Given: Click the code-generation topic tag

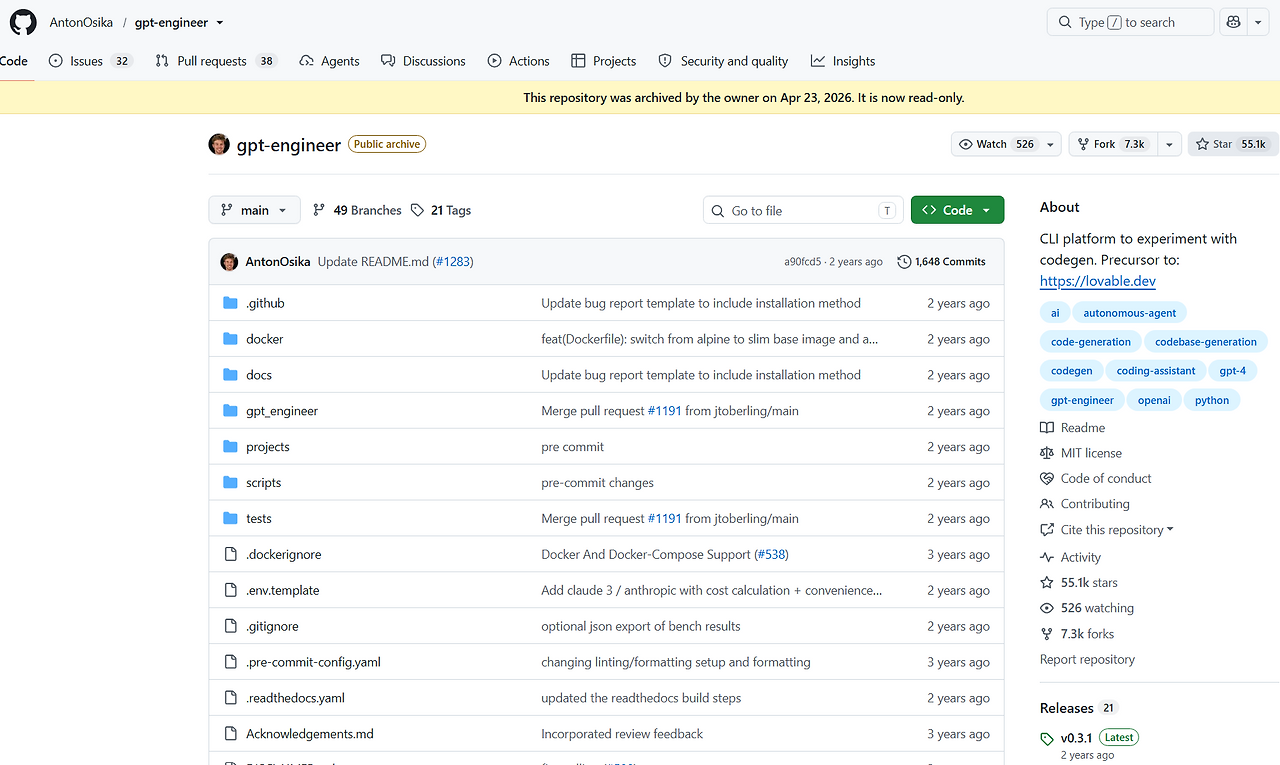Looking at the screenshot, I should 1091,342.
